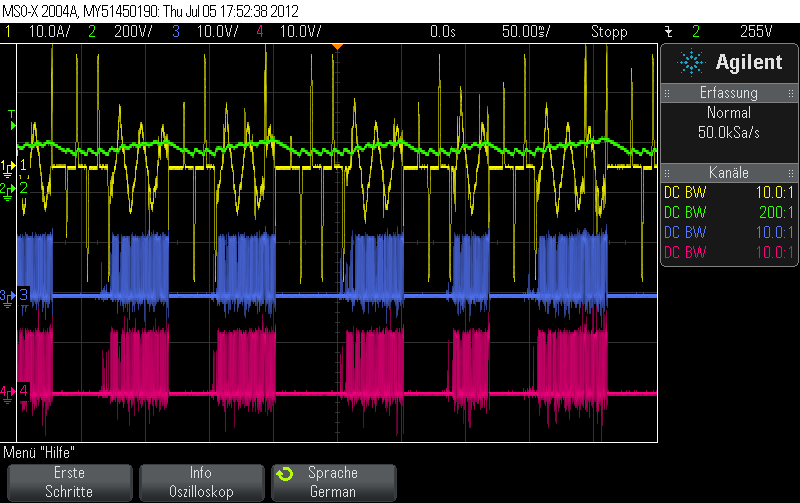This screenshot has height=503, width=800.
Task: Click the green rotate icon on Sprache
Action: [285, 474]
